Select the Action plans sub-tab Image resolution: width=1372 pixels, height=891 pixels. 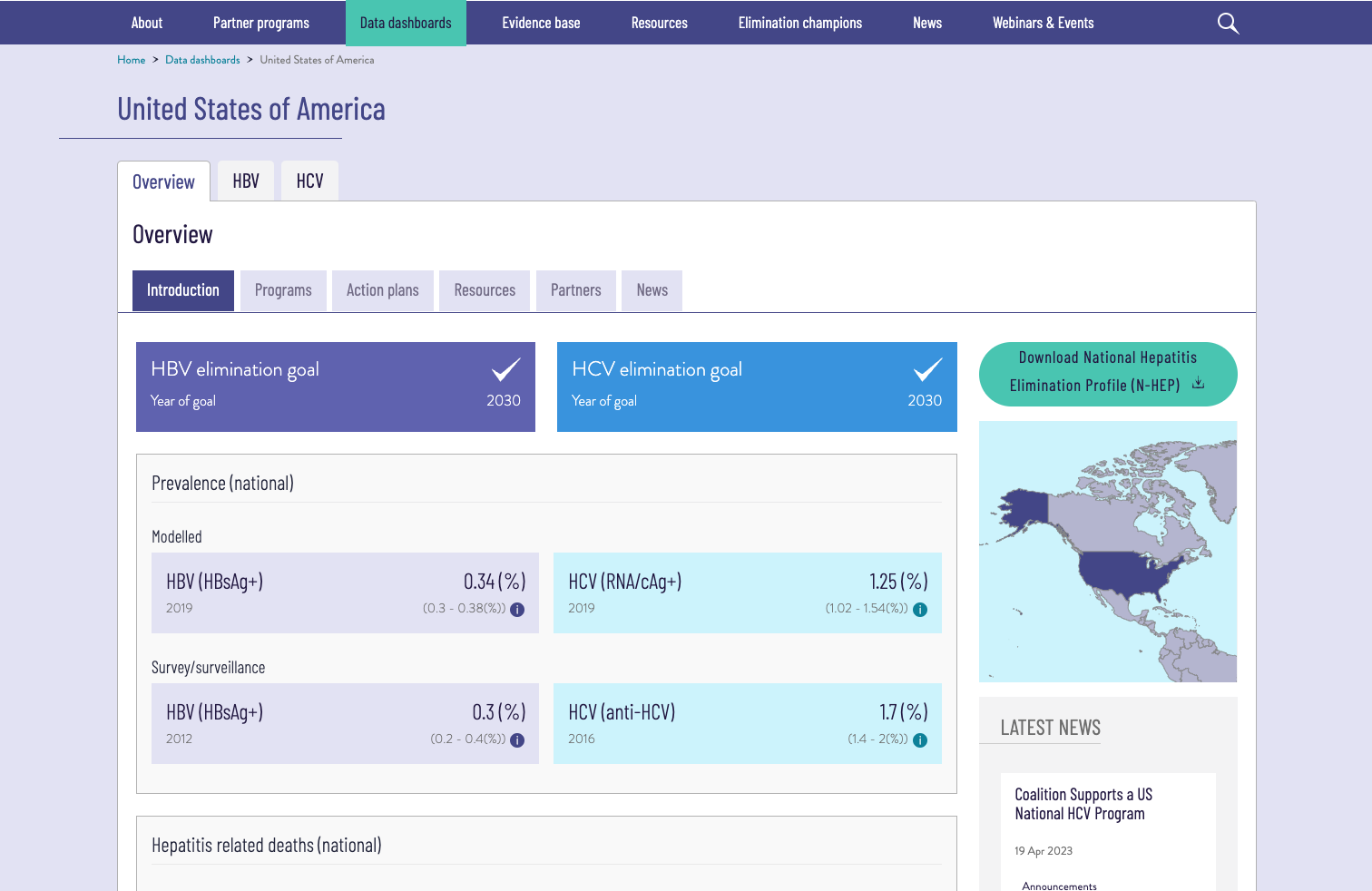click(x=383, y=290)
